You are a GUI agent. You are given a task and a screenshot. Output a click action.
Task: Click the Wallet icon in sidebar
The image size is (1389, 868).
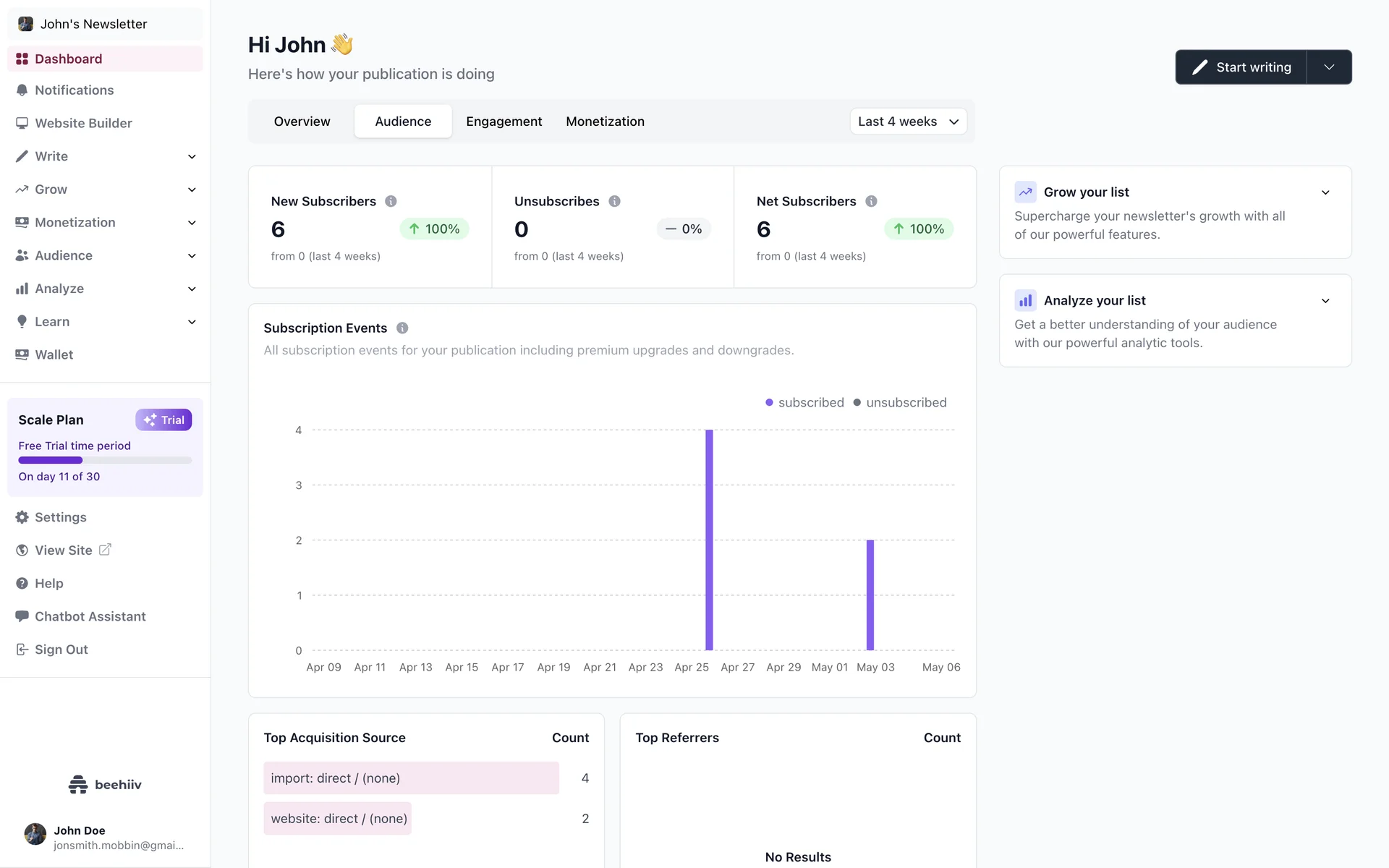click(x=22, y=355)
